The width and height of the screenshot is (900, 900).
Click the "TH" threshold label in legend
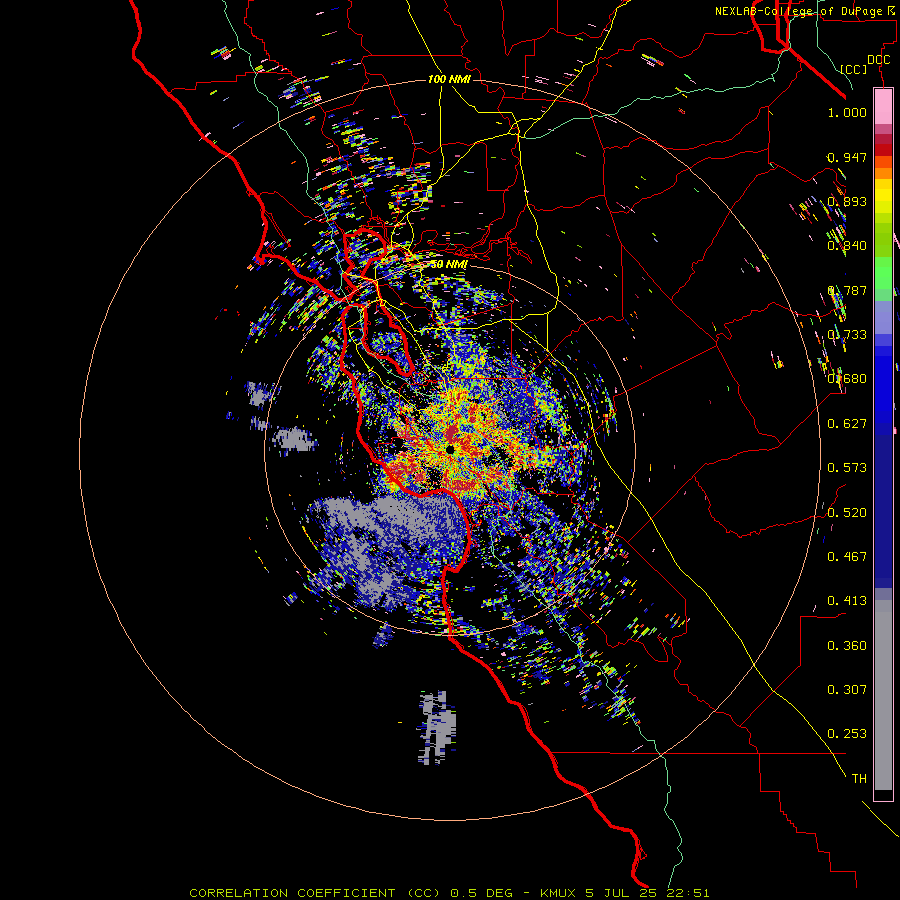pyautogui.click(x=859, y=779)
